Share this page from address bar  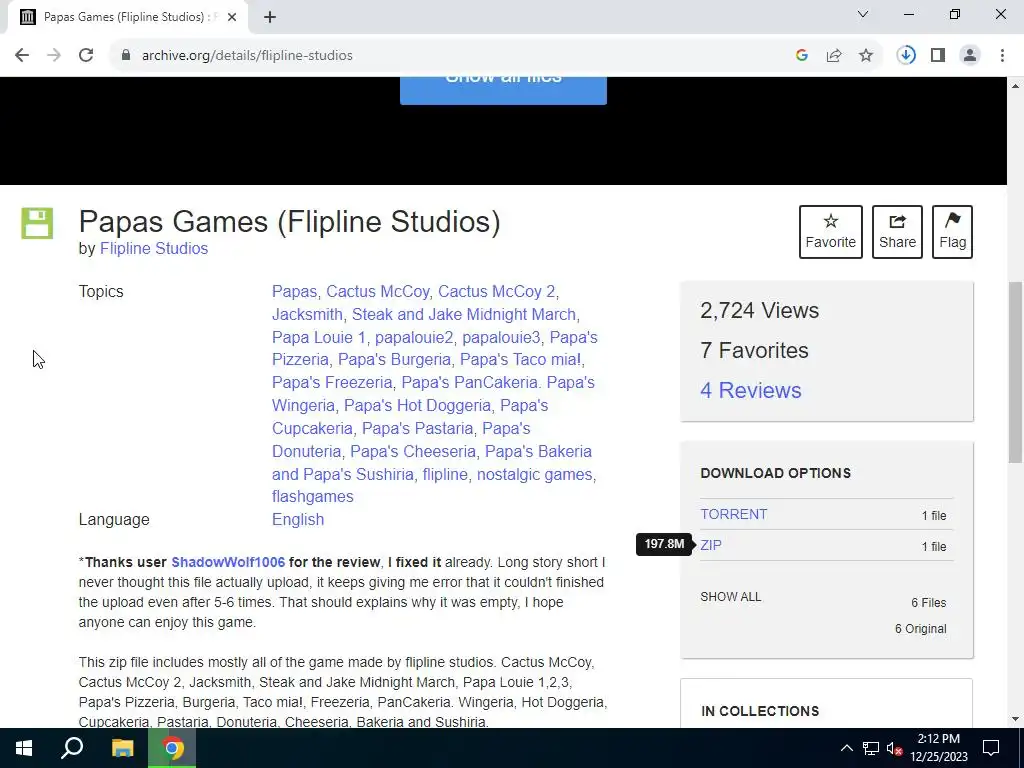click(x=834, y=56)
